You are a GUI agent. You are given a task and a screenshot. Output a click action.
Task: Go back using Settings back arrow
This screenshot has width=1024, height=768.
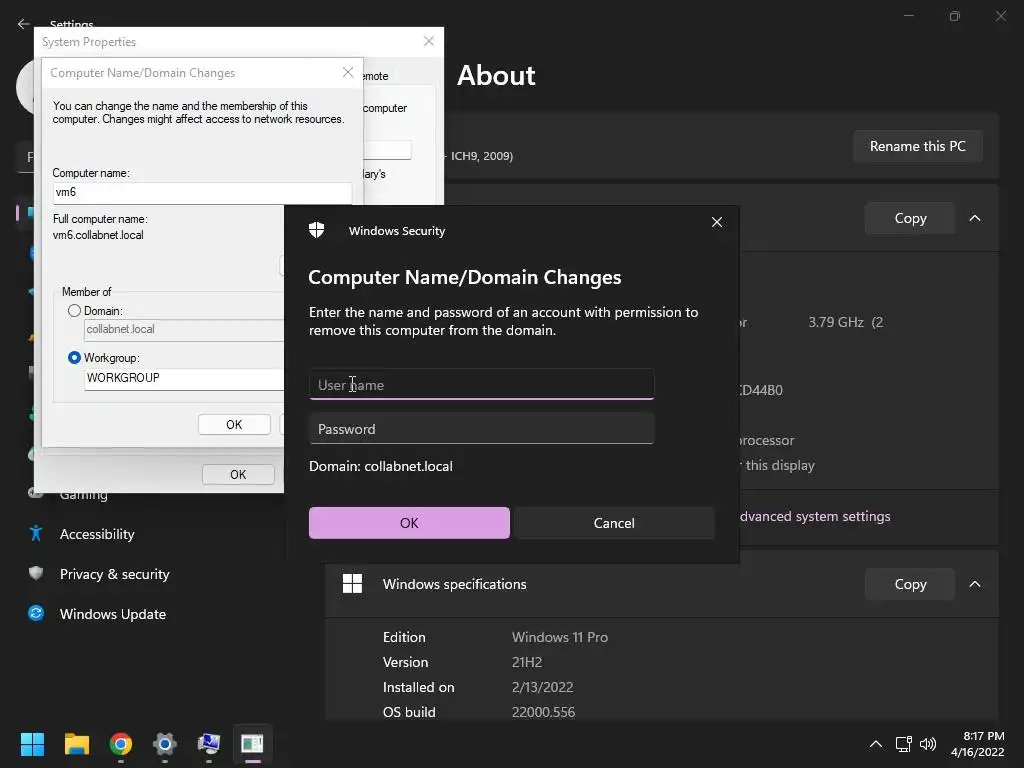point(24,24)
